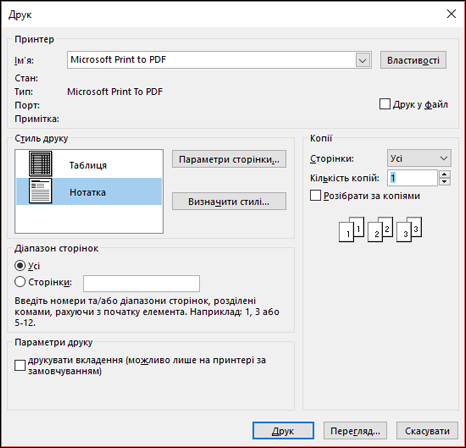Click the collate pages illustration set 3
466x448 pixels.
[409, 229]
